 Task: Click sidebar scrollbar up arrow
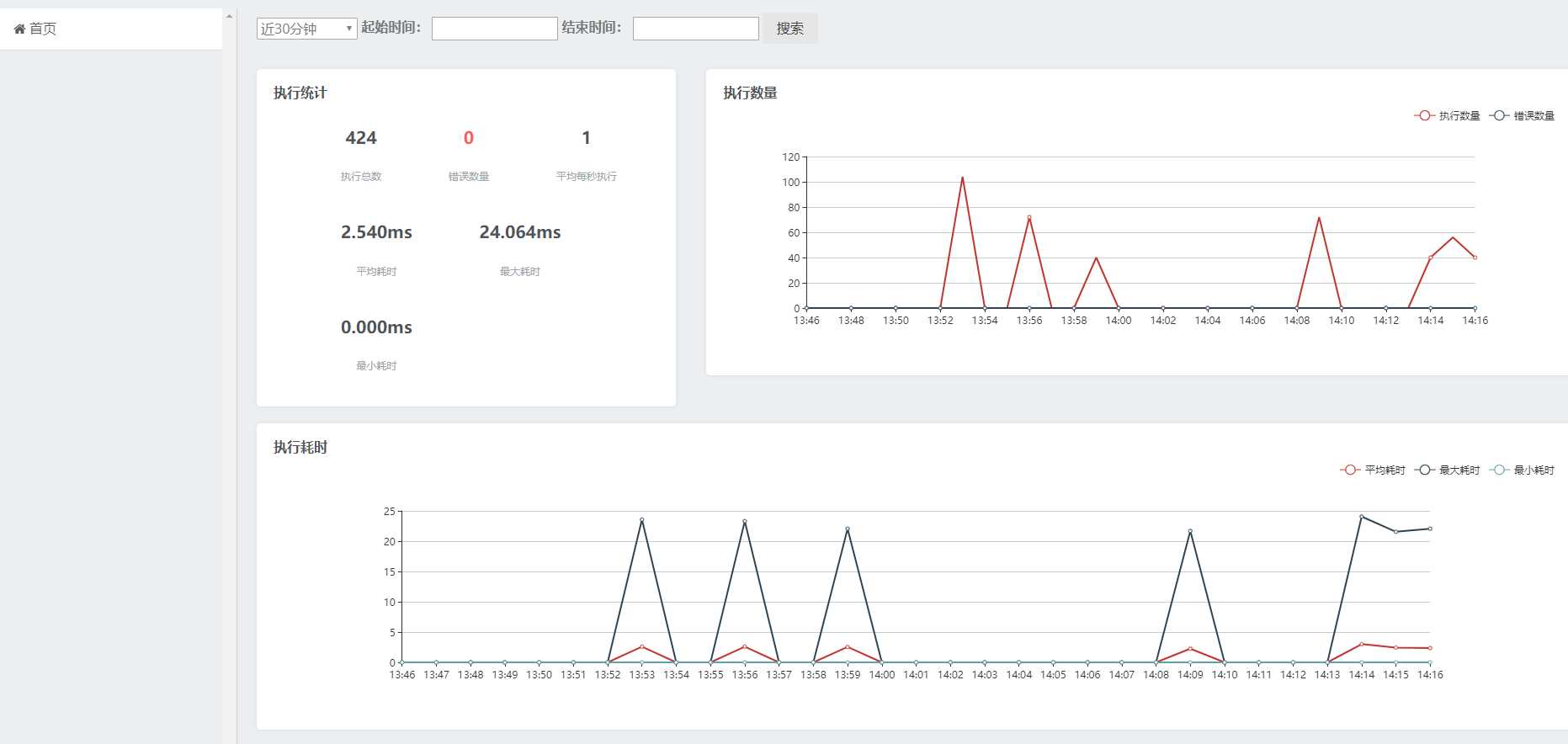point(229,16)
